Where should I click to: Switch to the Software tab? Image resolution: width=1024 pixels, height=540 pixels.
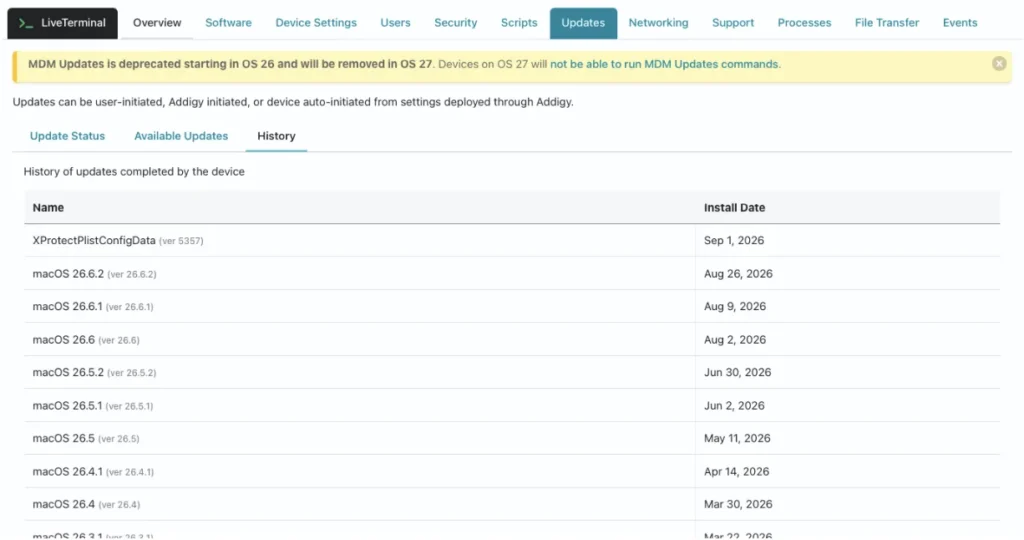click(228, 23)
